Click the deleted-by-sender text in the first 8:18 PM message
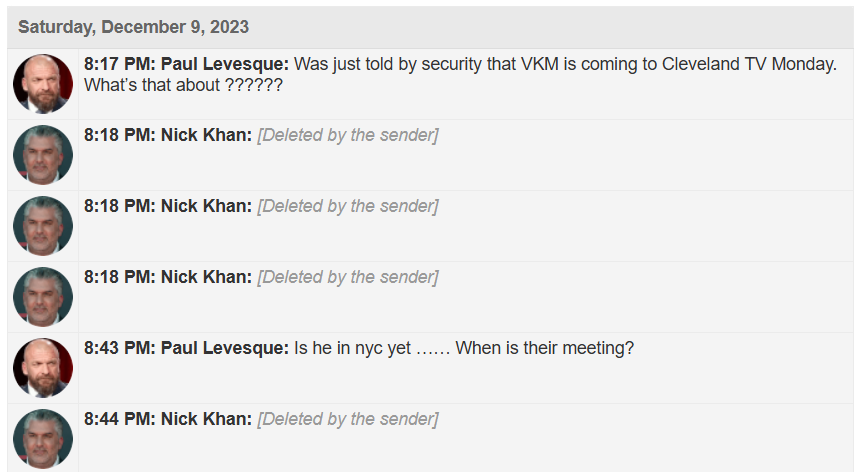856x472 pixels. click(347, 135)
